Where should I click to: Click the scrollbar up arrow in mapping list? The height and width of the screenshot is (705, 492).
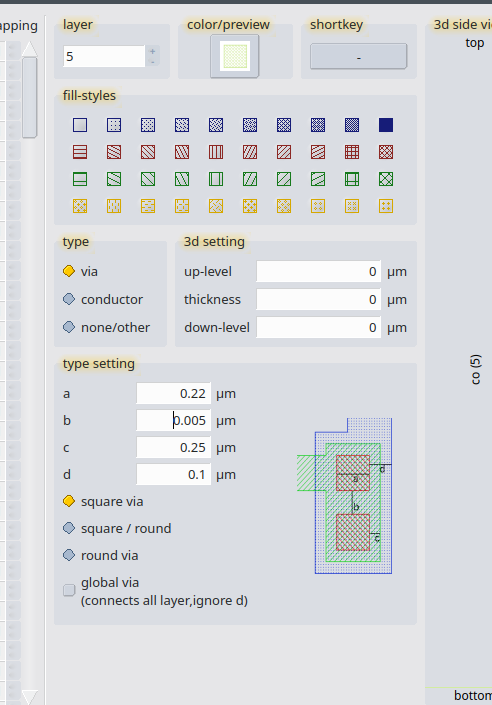coord(30,49)
